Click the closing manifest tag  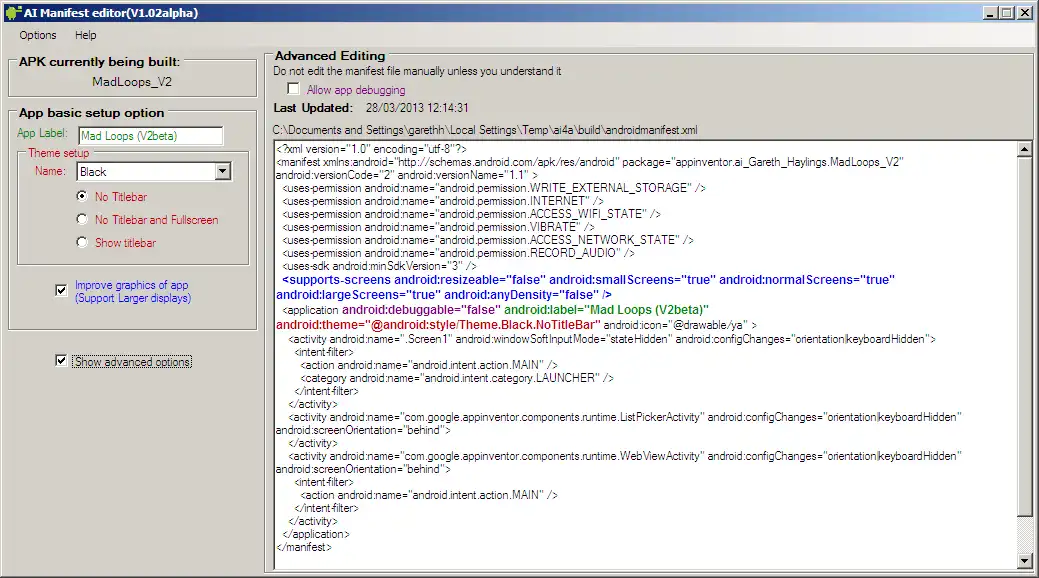point(303,548)
